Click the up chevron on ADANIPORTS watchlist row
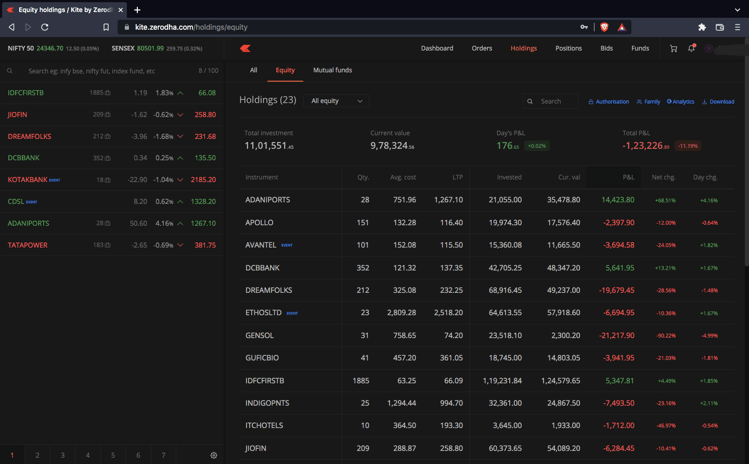Image resolution: width=749 pixels, height=464 pixels. (180, 223)
